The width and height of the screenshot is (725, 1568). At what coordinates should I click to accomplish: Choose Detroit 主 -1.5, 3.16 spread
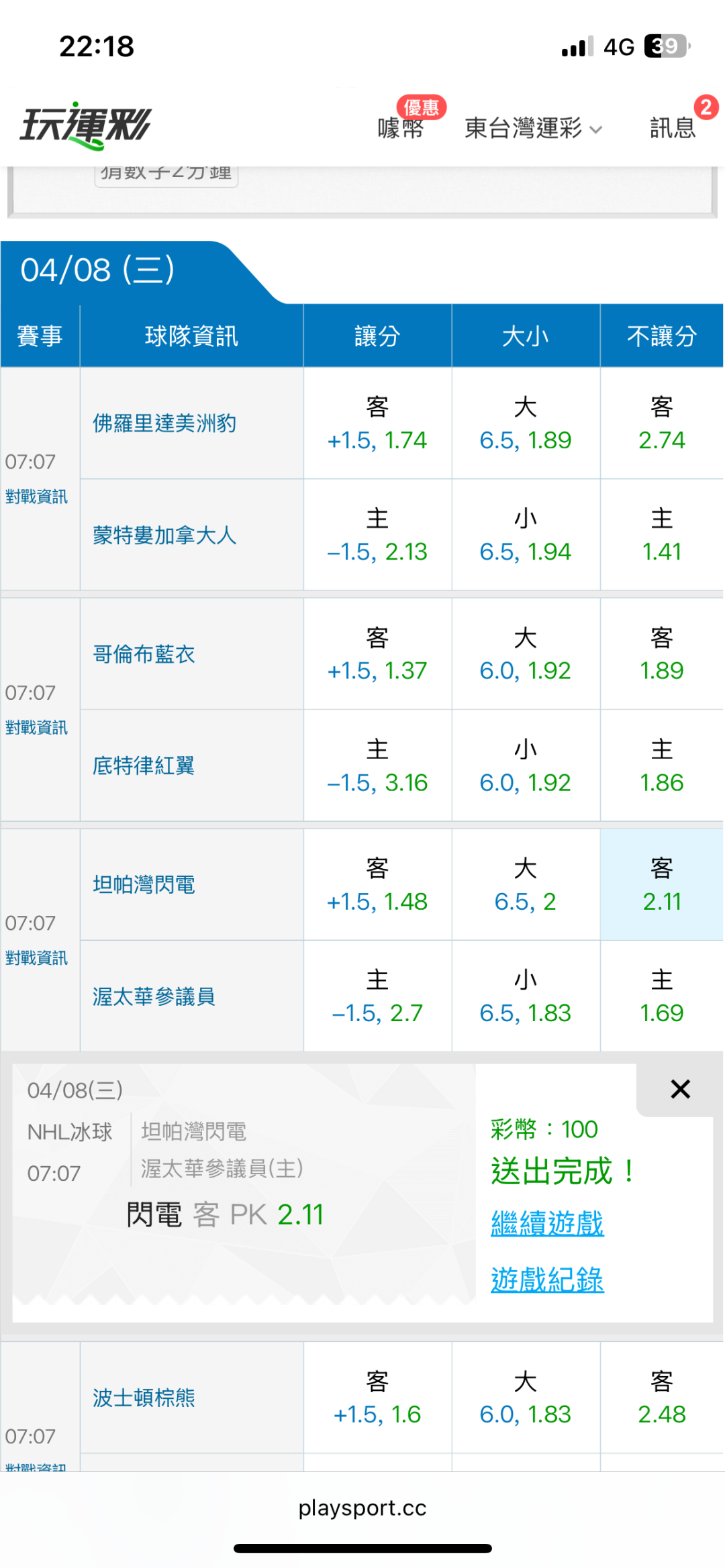pos(377,766)
